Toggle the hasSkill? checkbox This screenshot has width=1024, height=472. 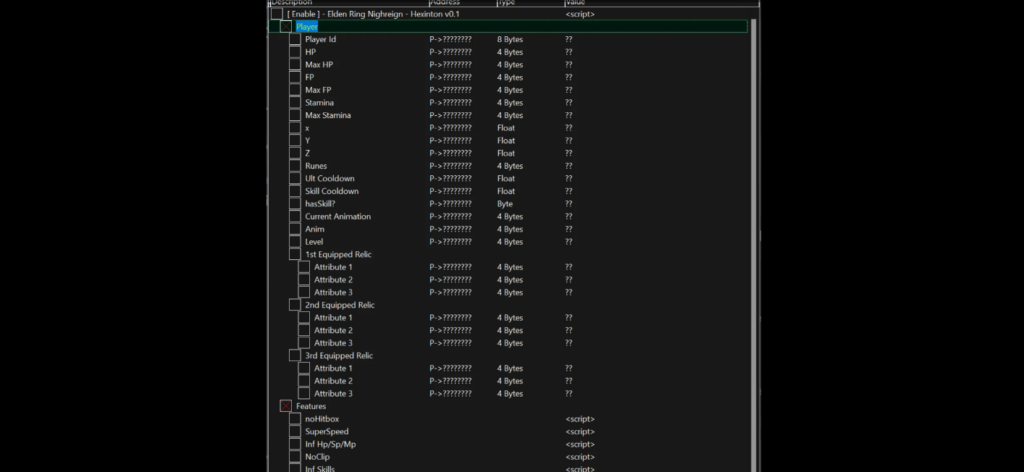point(295,204)
